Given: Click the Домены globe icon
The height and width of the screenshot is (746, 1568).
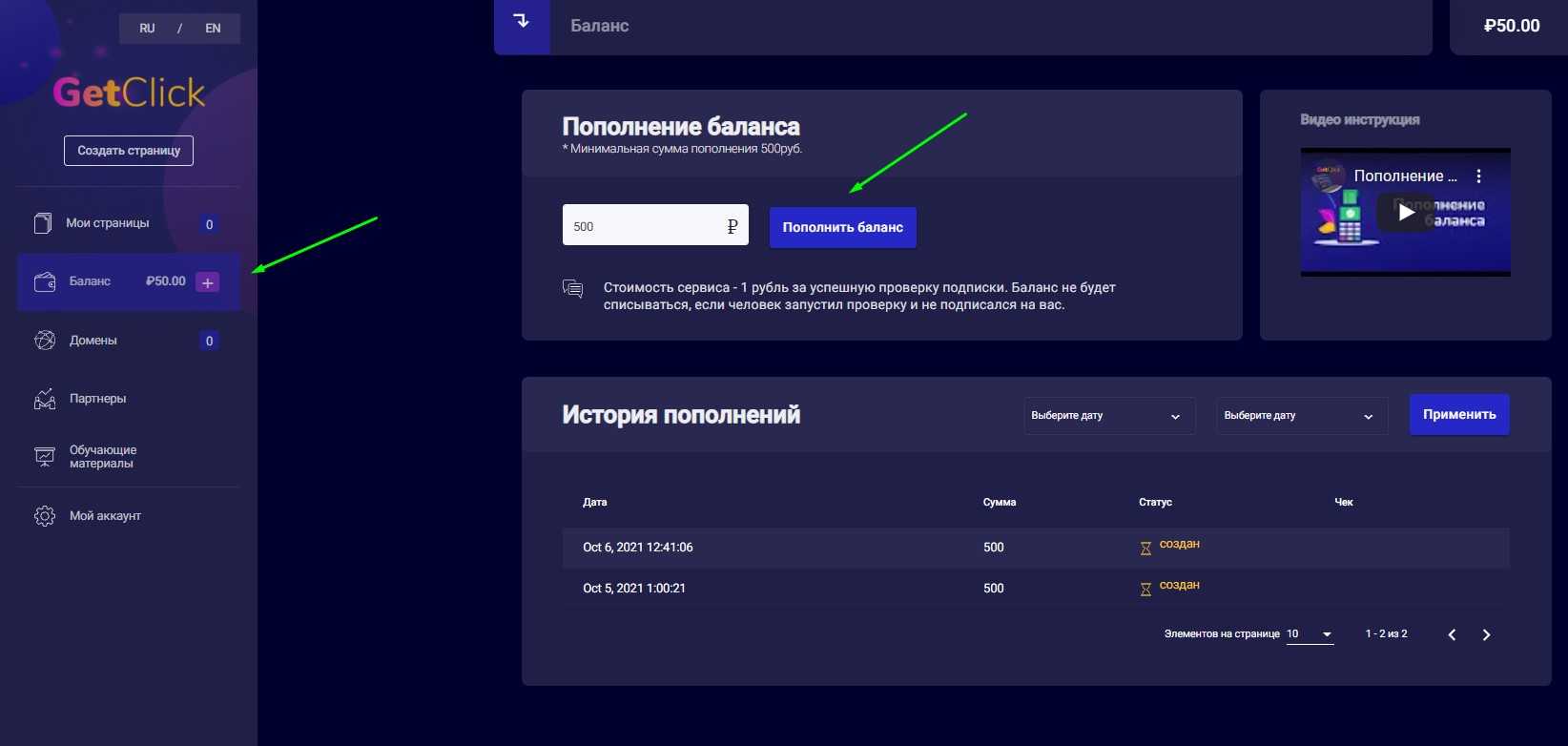Looking at the screenshot, I should tap(45, 341).
